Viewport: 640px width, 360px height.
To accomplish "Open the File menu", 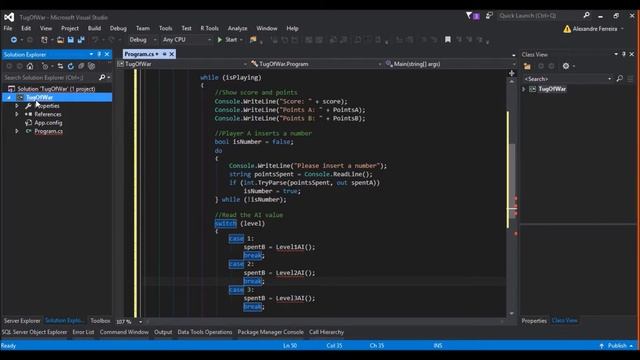I will (x=8, y=28).
